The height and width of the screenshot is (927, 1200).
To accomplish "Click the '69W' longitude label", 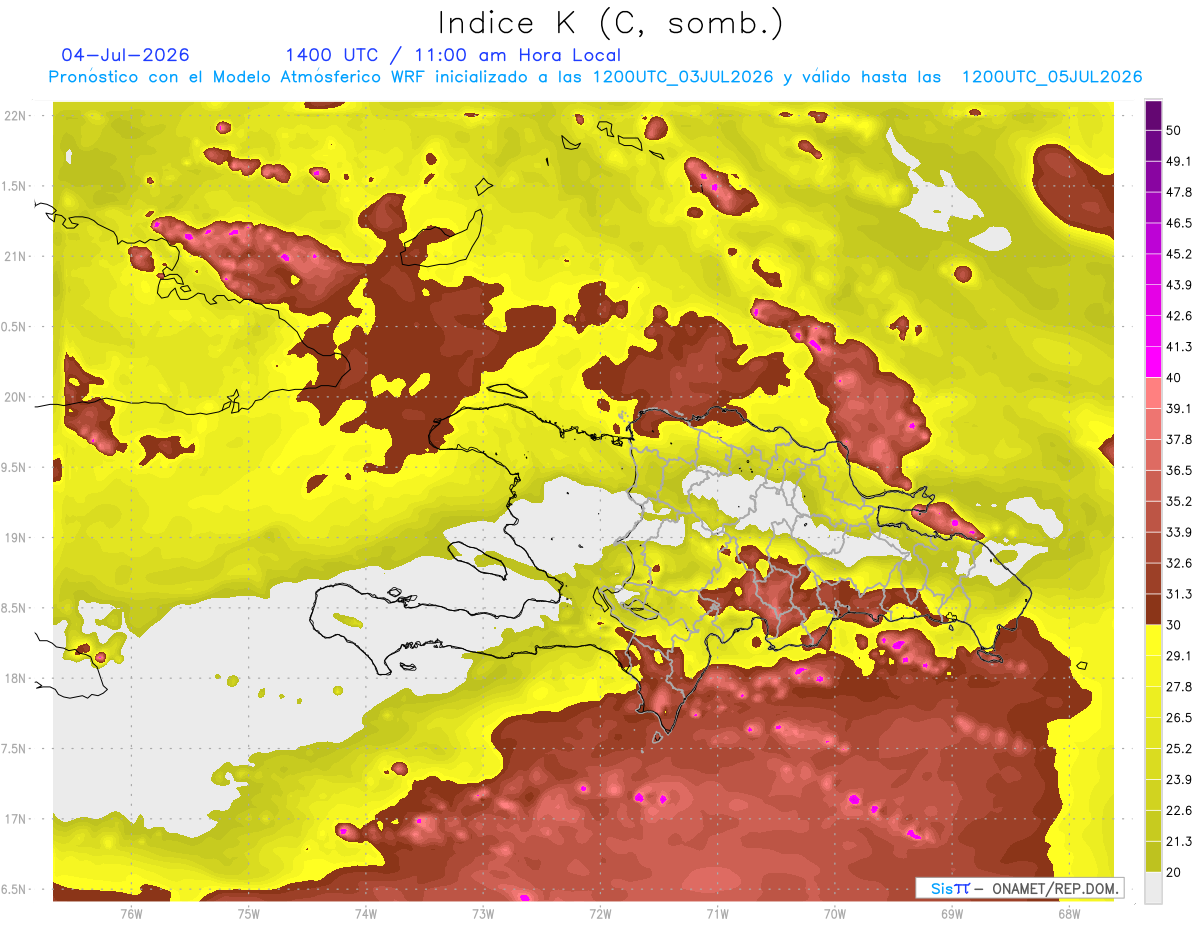I will click(x=952, y=914).
